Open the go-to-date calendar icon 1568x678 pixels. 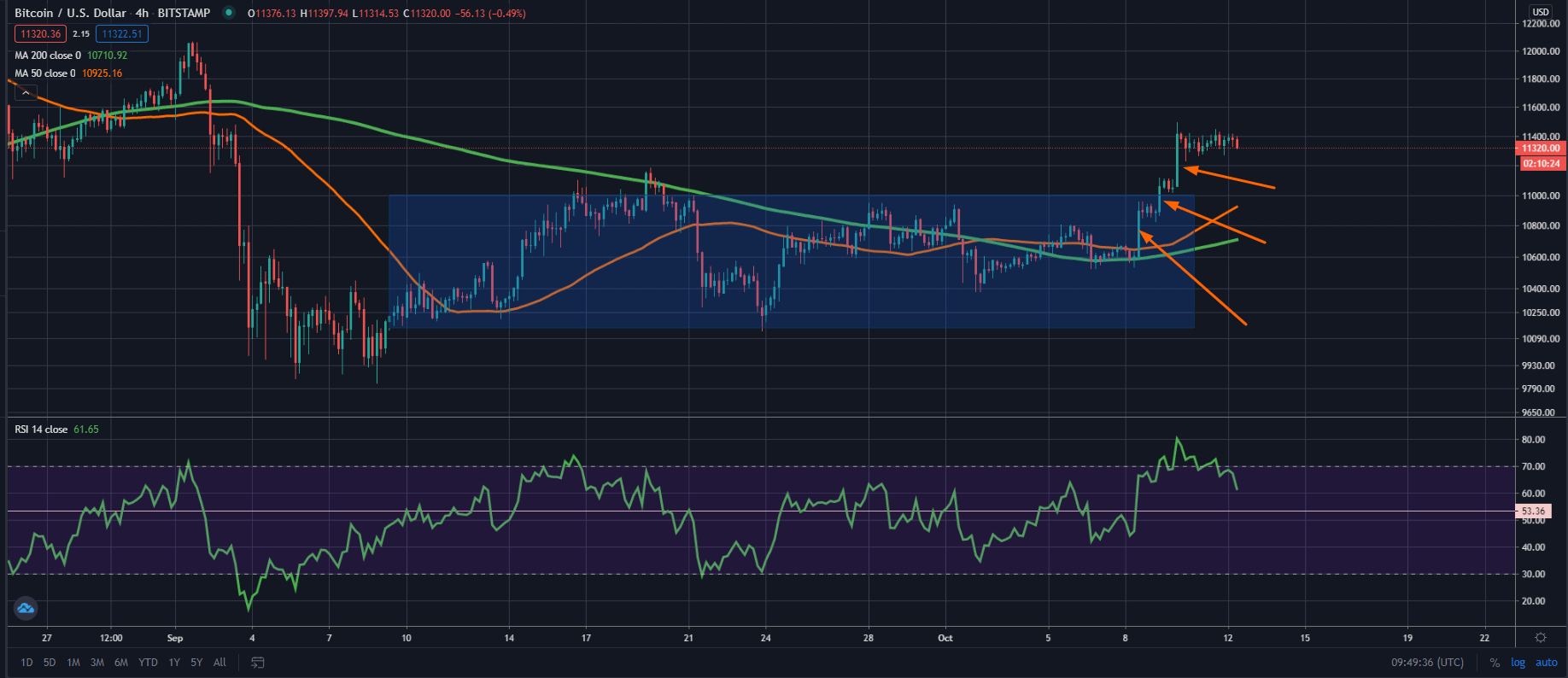(x=257, y=663)
